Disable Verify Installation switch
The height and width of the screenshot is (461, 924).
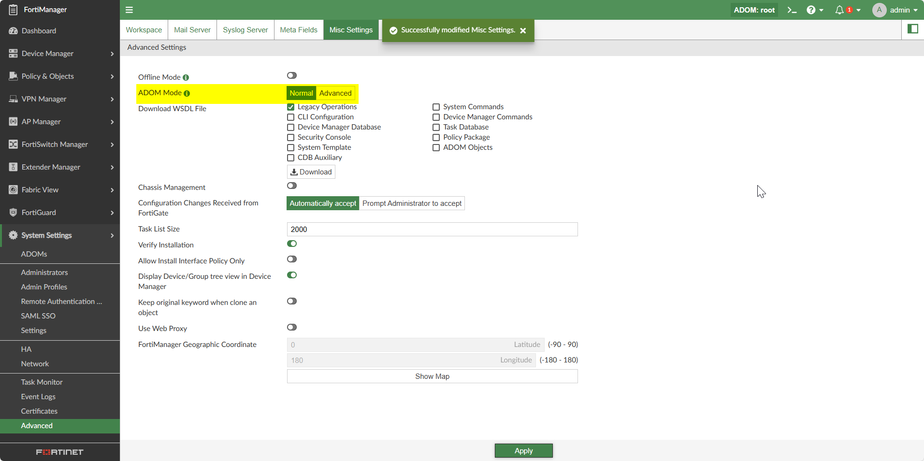coord(292,243)
